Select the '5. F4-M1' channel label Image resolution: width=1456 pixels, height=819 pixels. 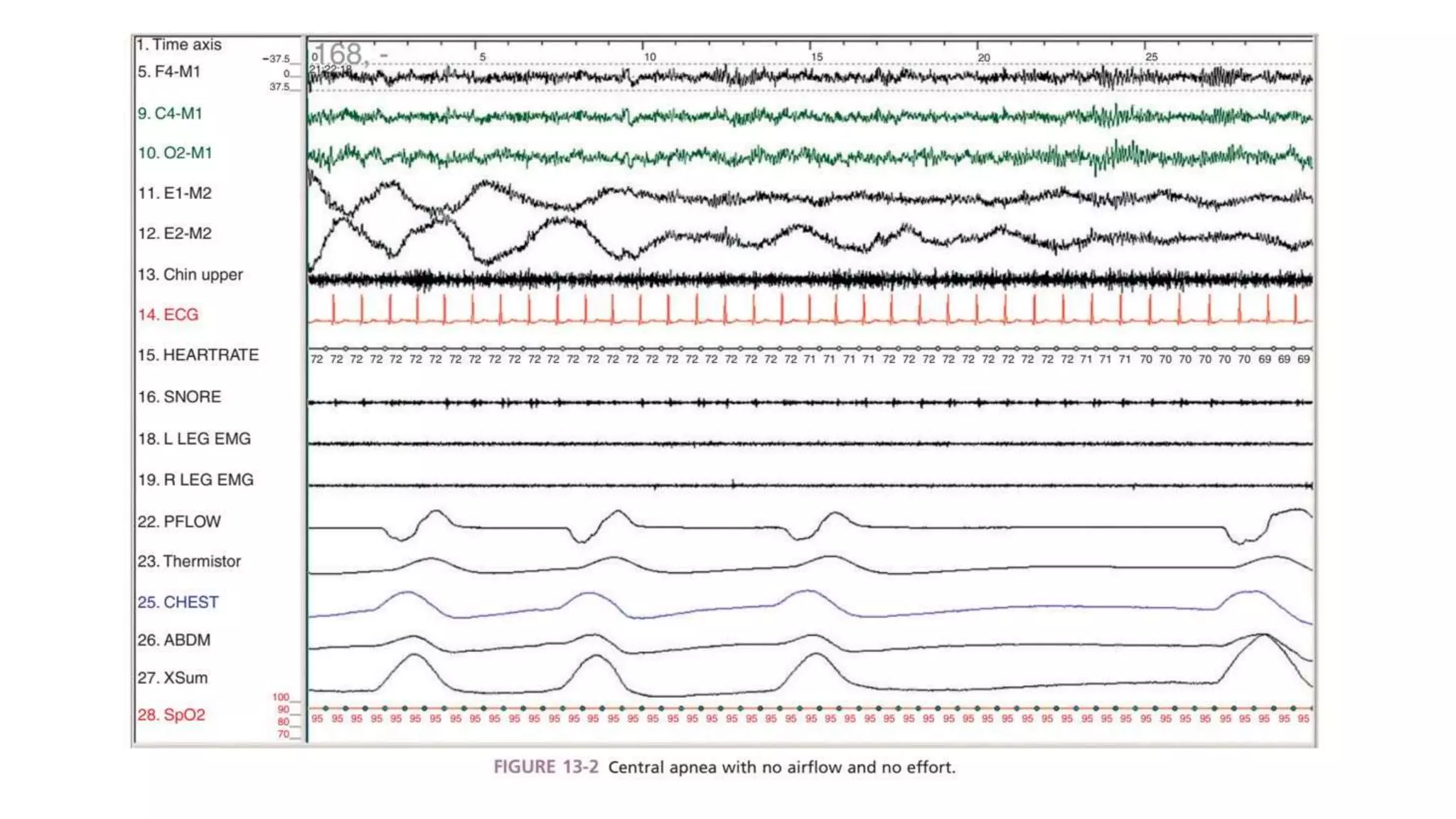pos(169,72)
